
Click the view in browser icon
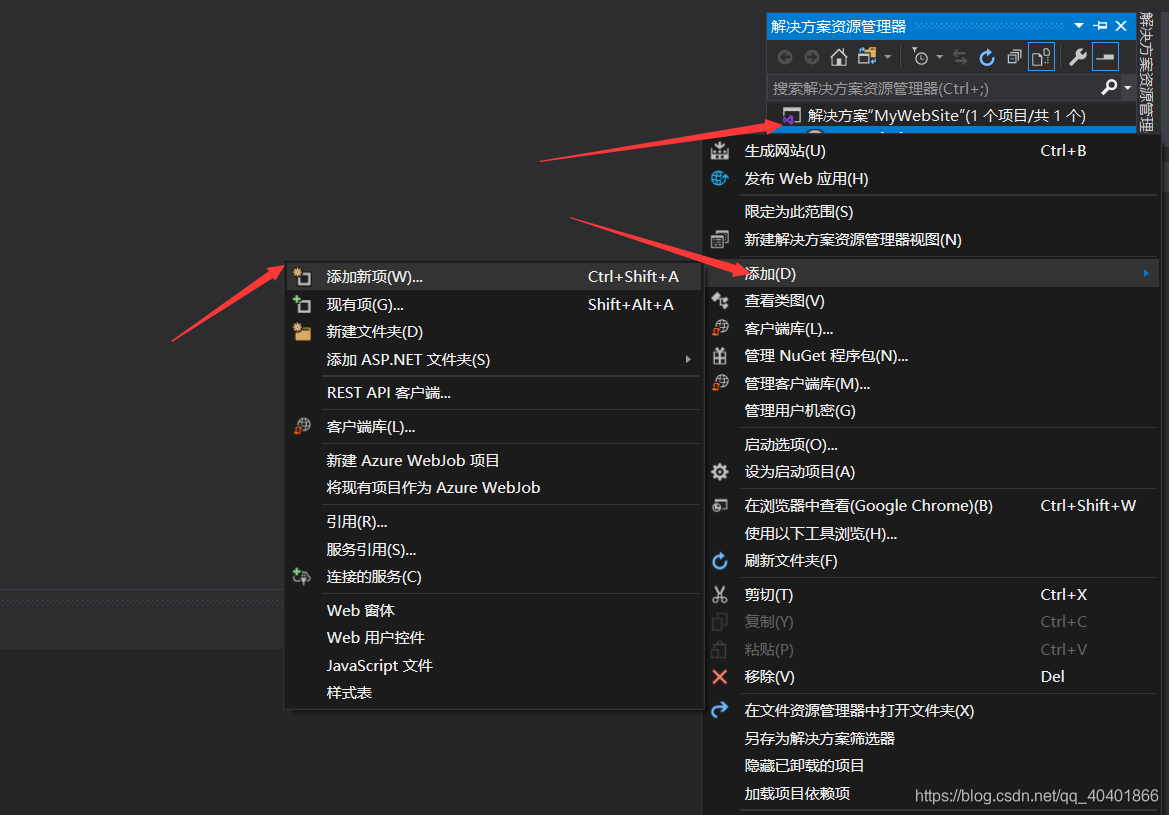[x=719, y=506]
